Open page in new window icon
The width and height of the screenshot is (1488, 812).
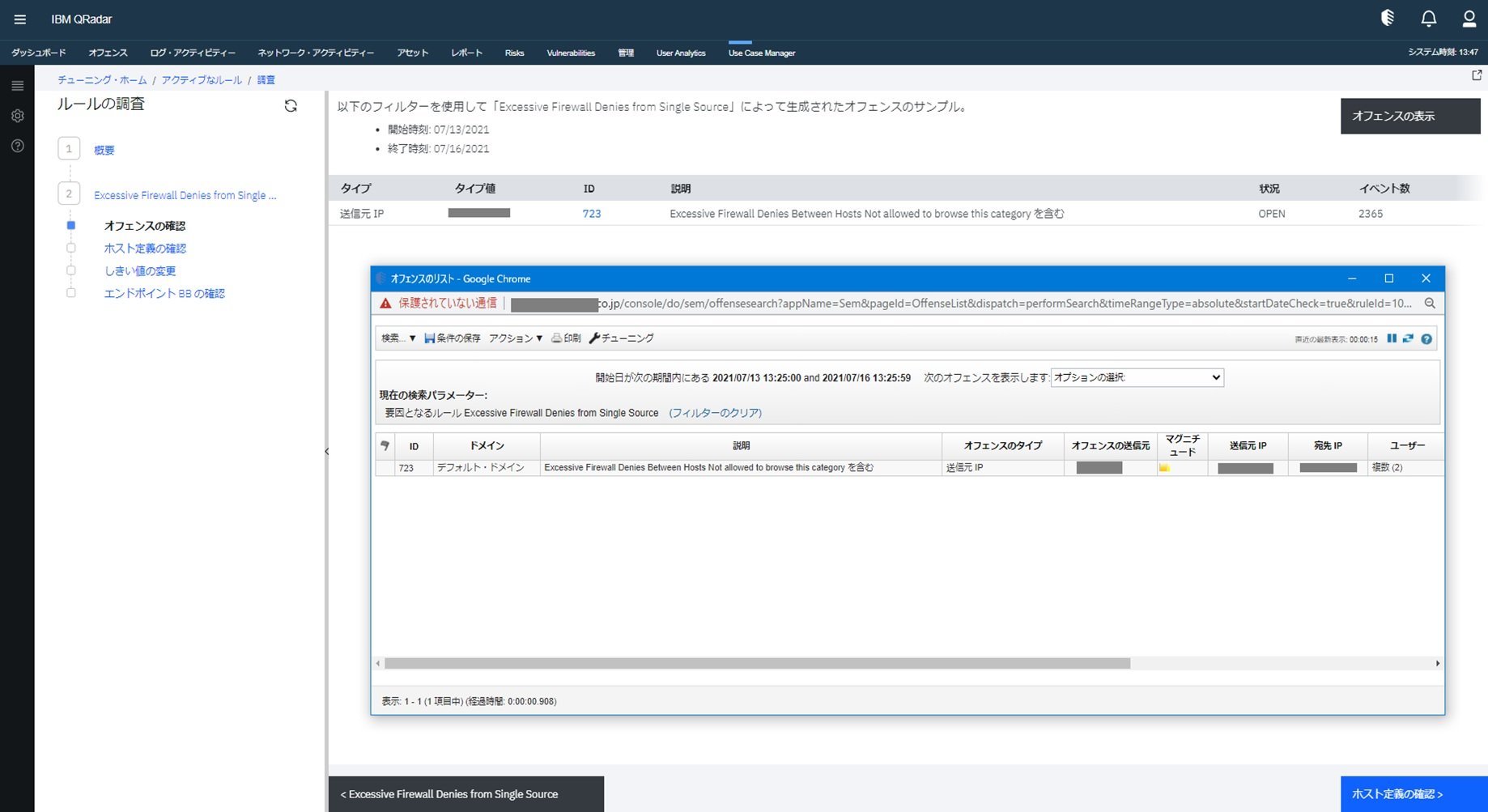tap(1477, 75)
